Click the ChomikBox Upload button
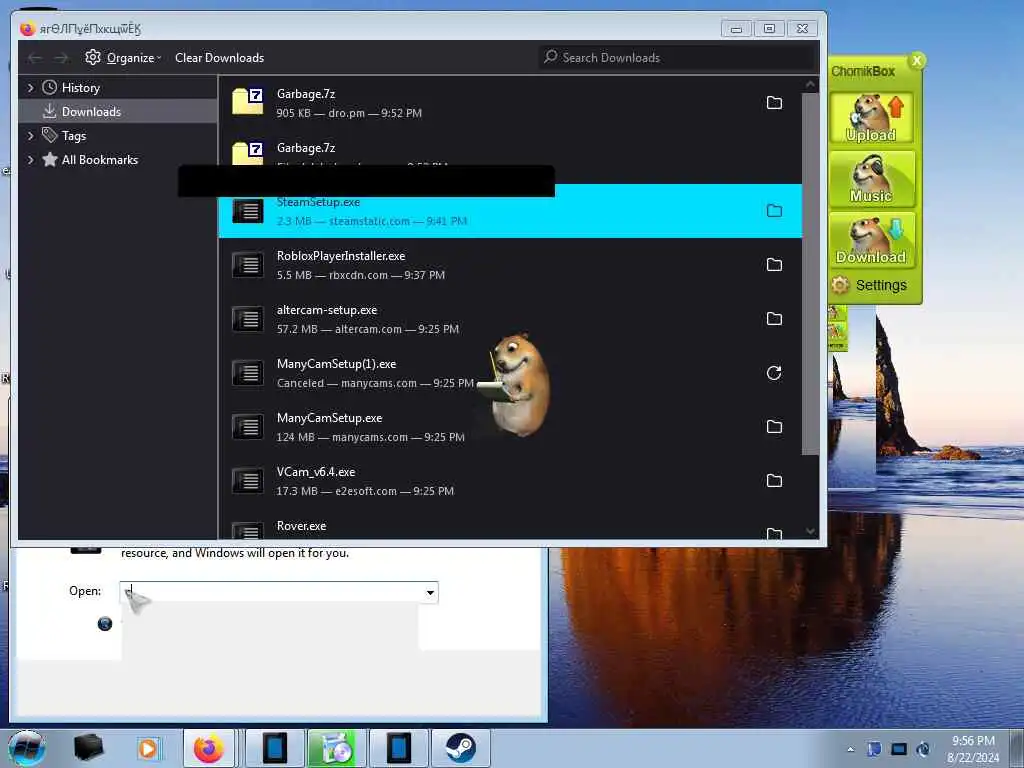1024x768 pixels. point(872,118)
